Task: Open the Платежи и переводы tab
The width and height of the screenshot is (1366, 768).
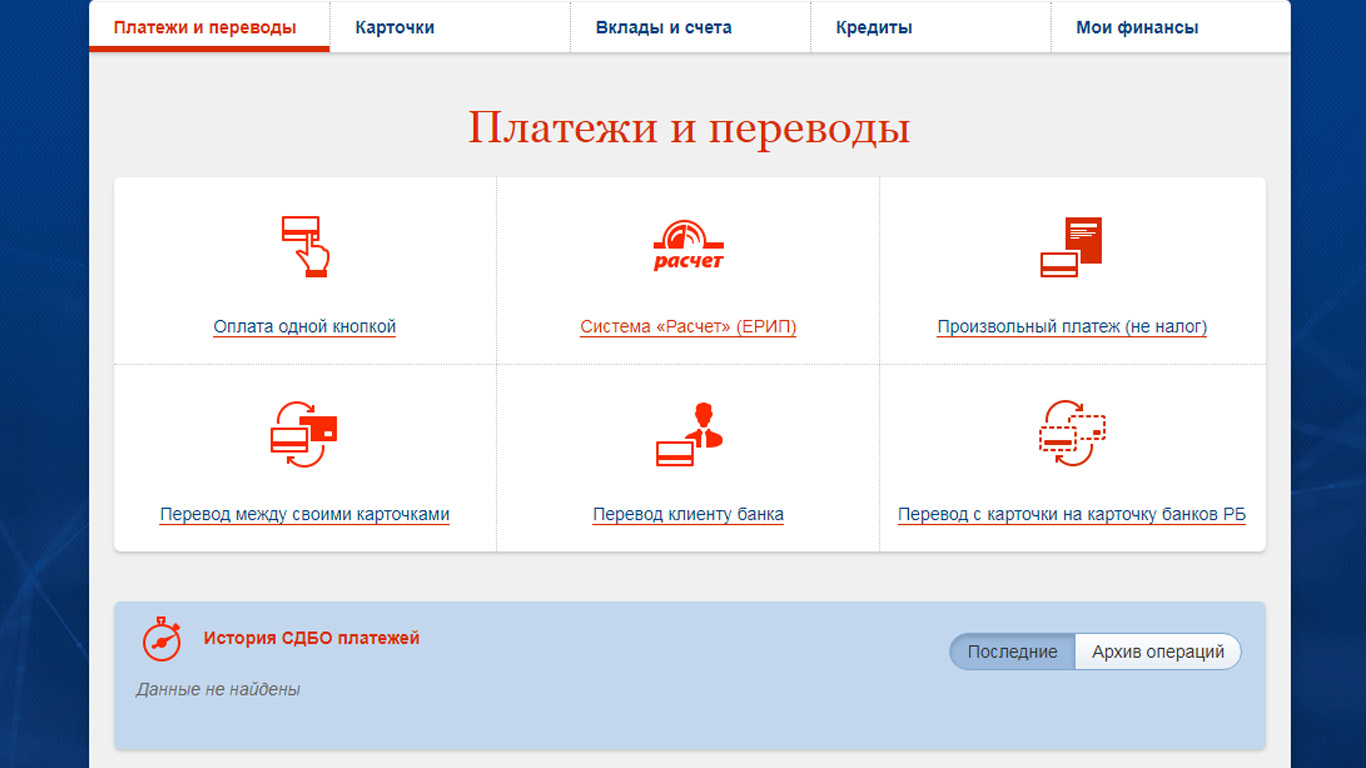Action: (209, 26)
